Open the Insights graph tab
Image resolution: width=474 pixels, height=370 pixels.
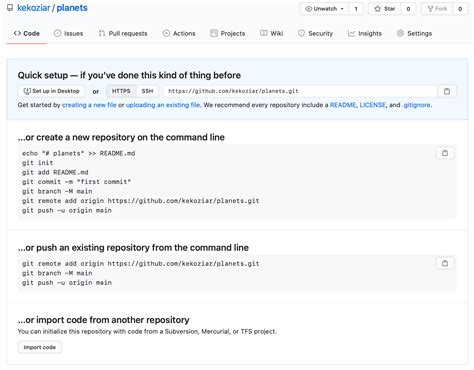point(365,33)
